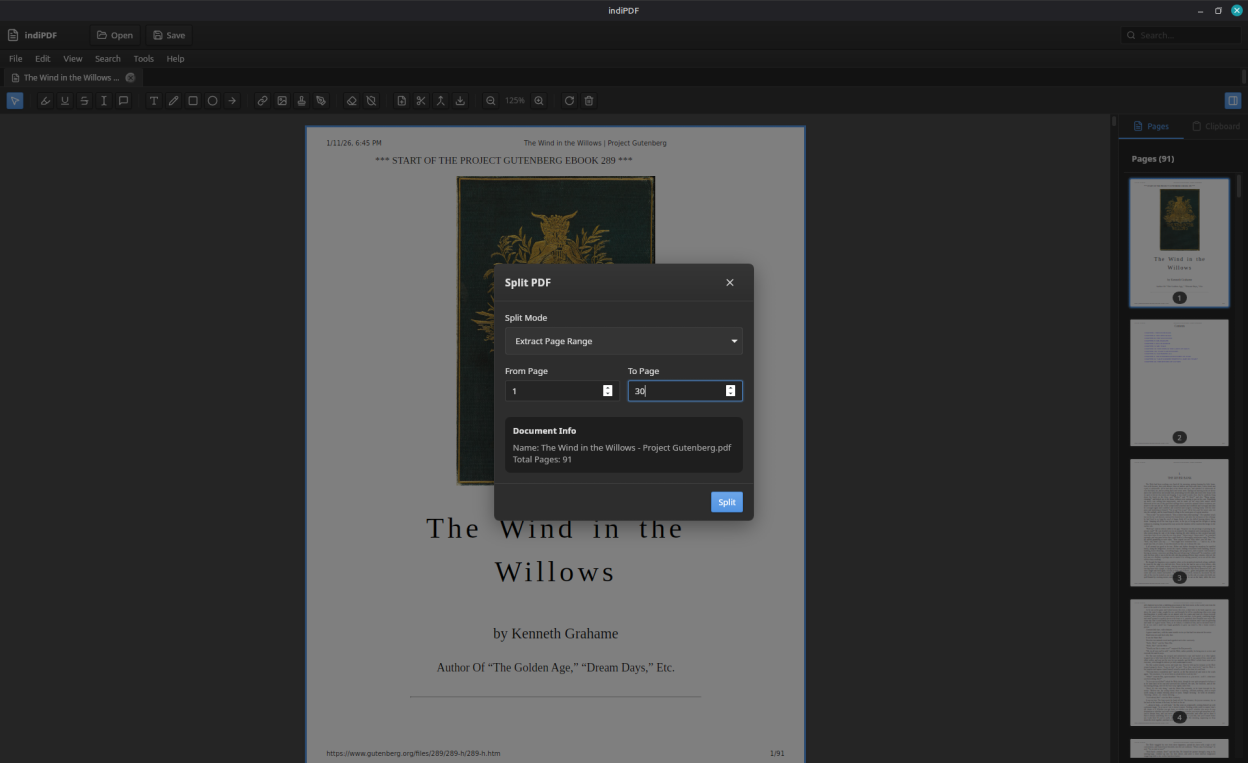The image size is (1248, 763).
Task: Click the export/download icon
Action: (460, 101)
